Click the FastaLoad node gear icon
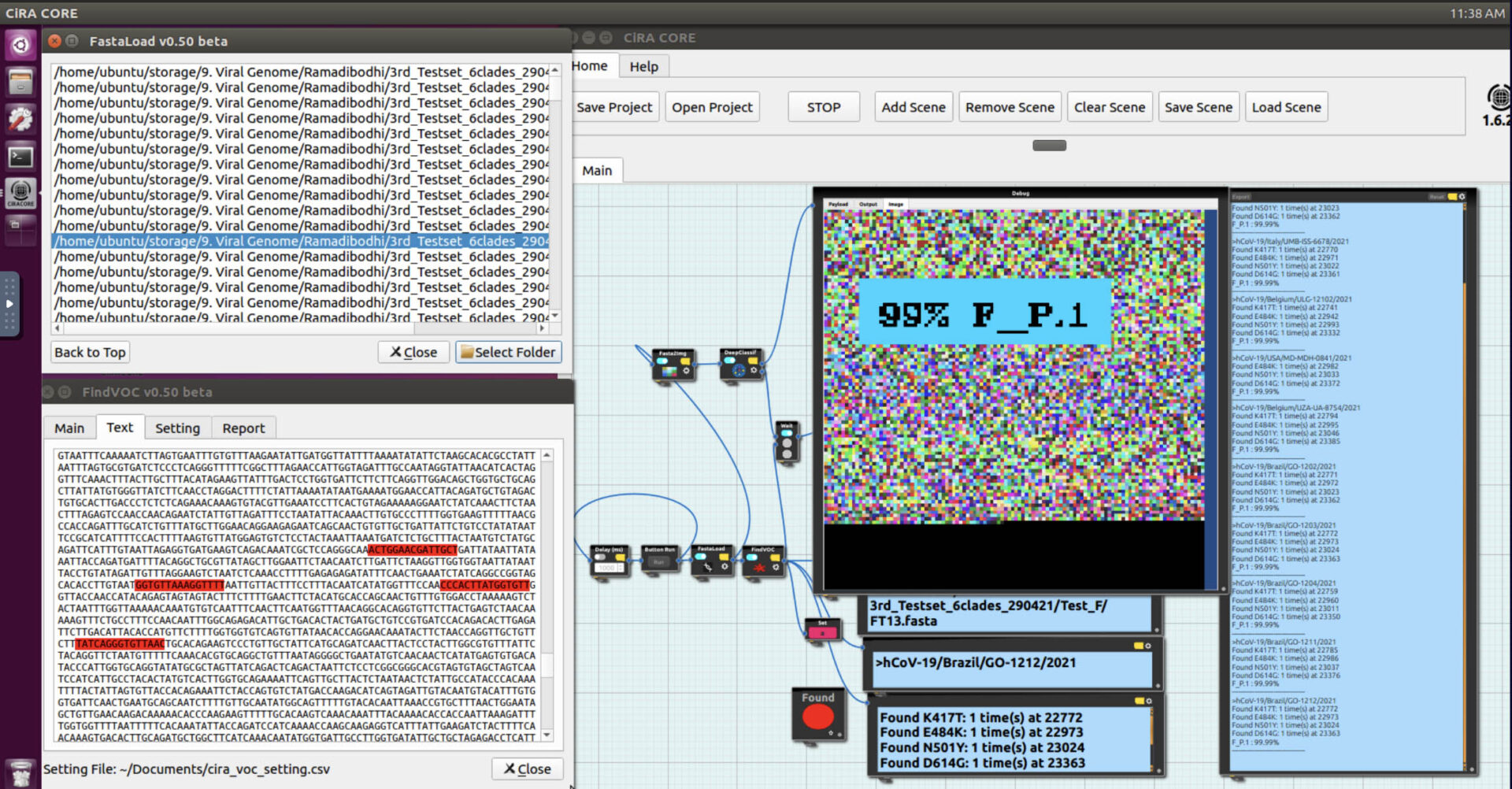This screenshot has width=1512, height=789. click(724, 567)
